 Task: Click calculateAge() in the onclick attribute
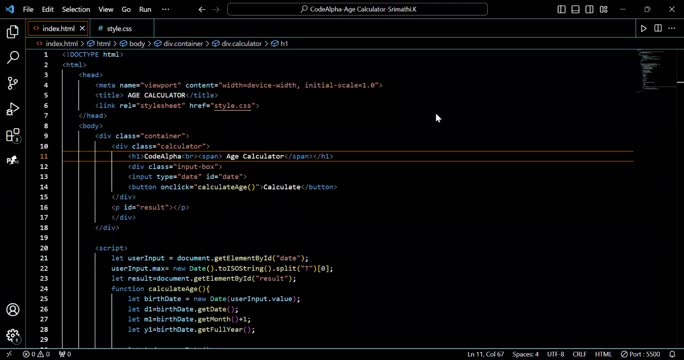[x=227, y=187]
